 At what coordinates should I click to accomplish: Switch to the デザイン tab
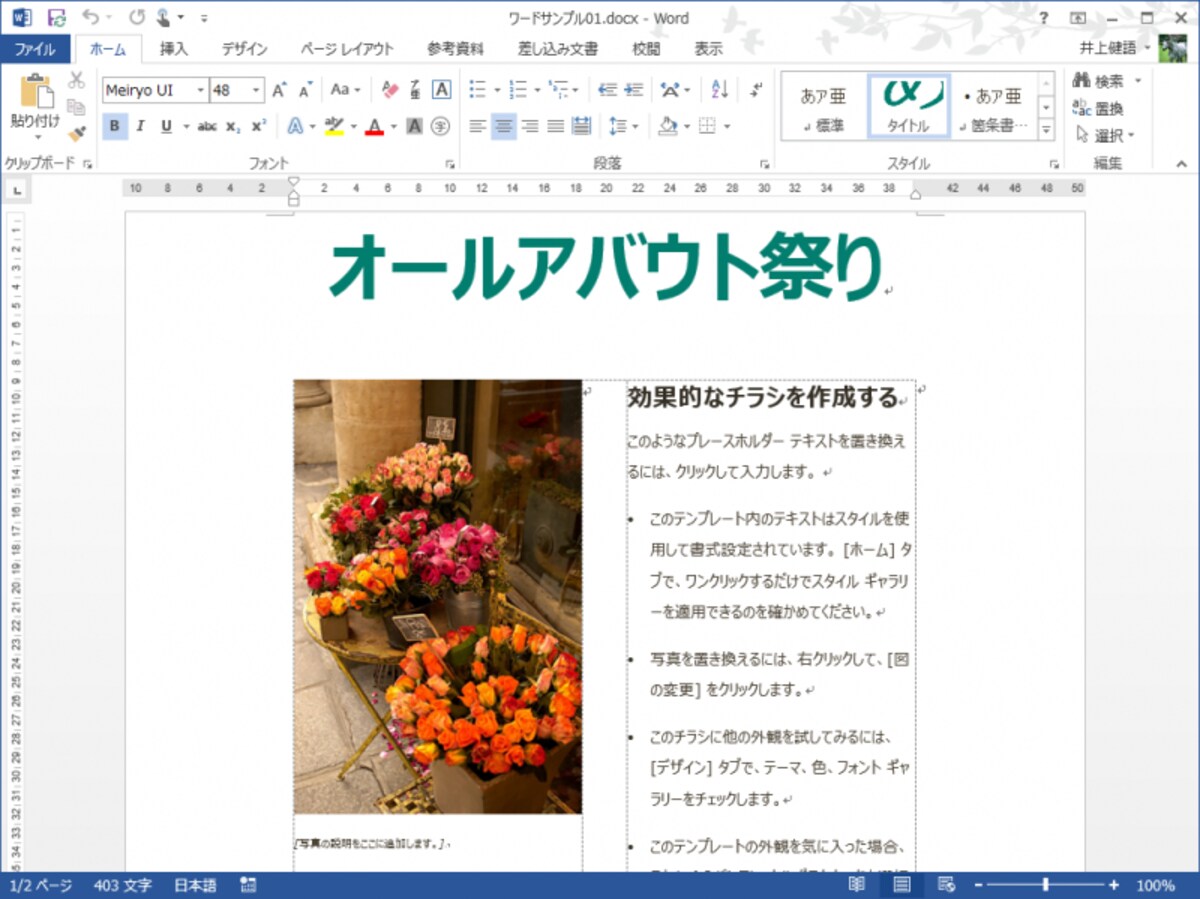tap(245, 48)
